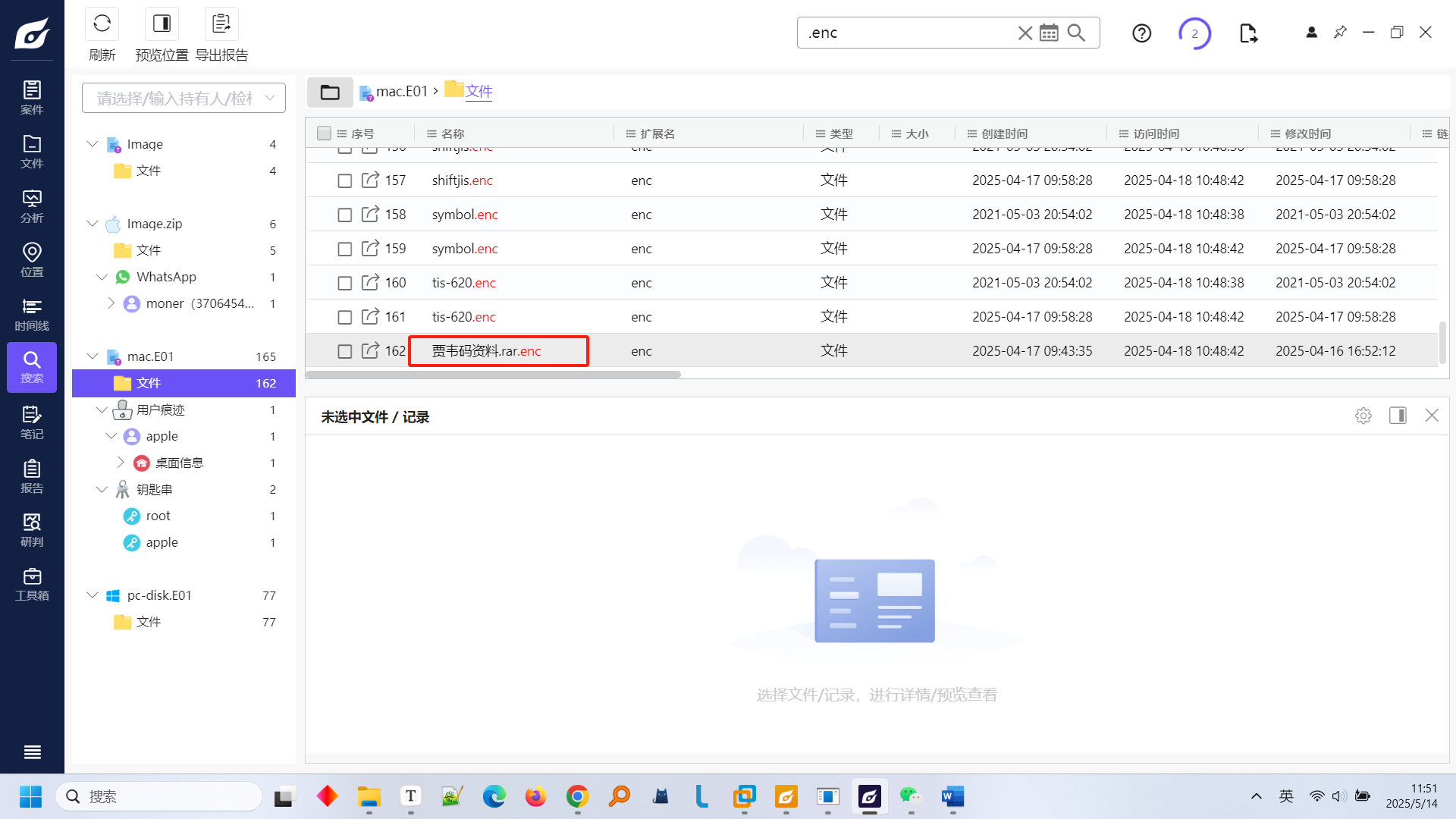Click the 预览位置 preview position icon
This screenshot has height=819, width=1456.
tap(162, 24)
